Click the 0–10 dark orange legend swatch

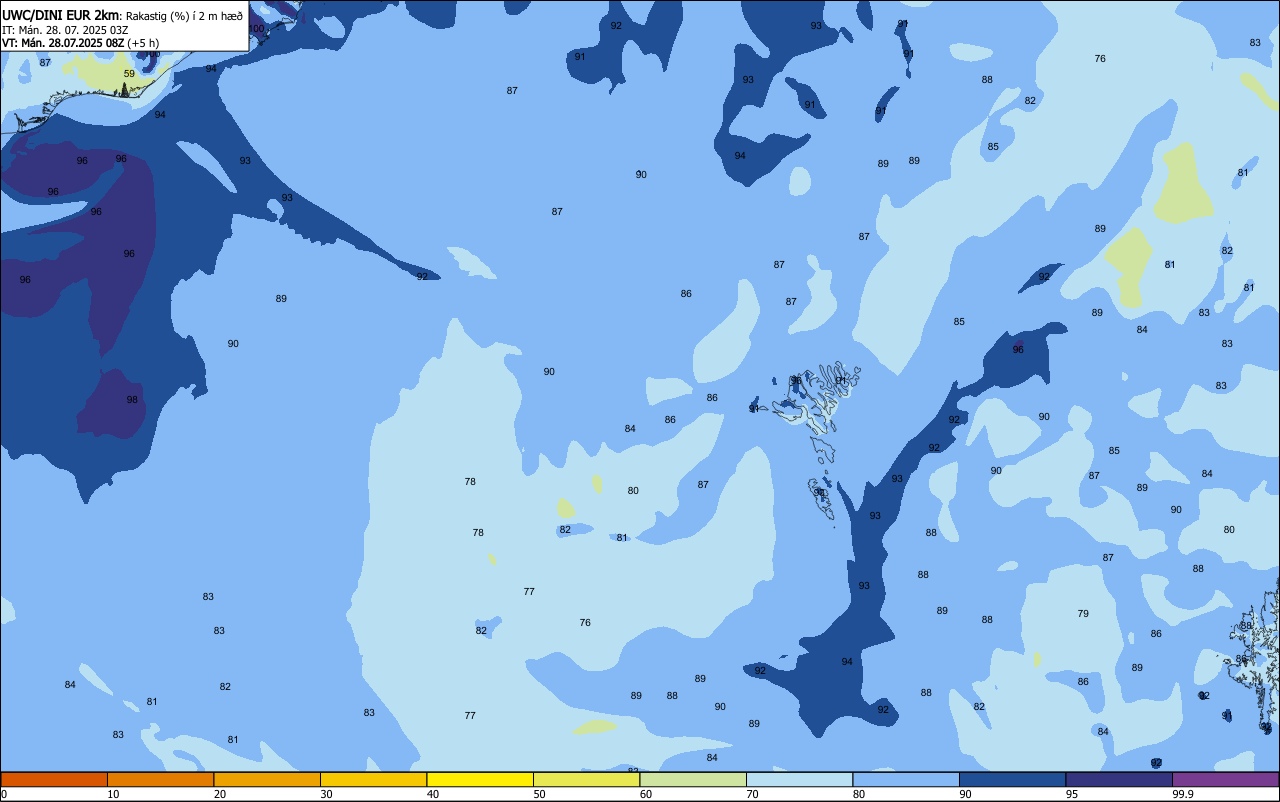pyautogui.click(x=54, y=780)
